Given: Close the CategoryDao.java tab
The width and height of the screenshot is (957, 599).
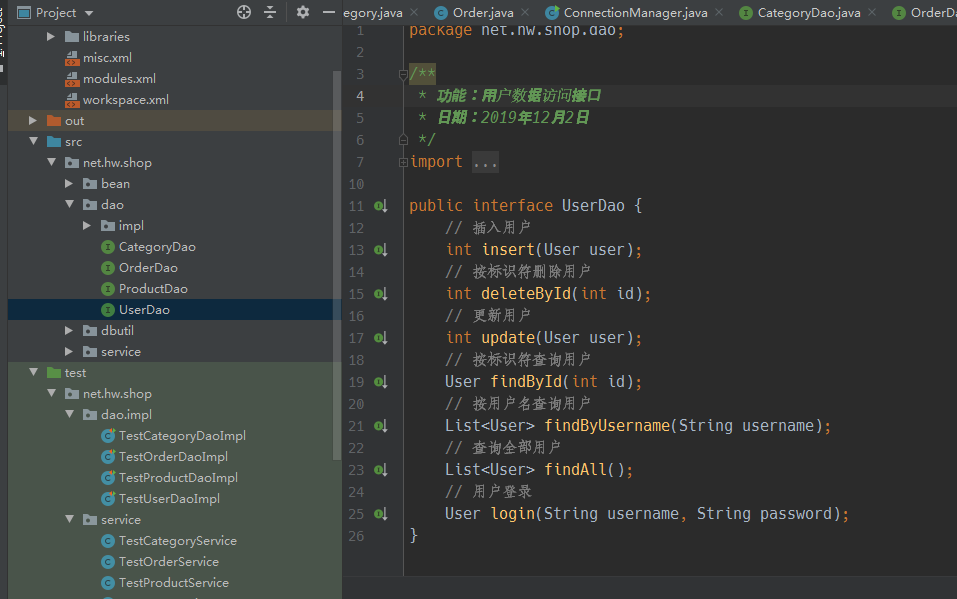Looking at the screenshot, I should point(872,12).
